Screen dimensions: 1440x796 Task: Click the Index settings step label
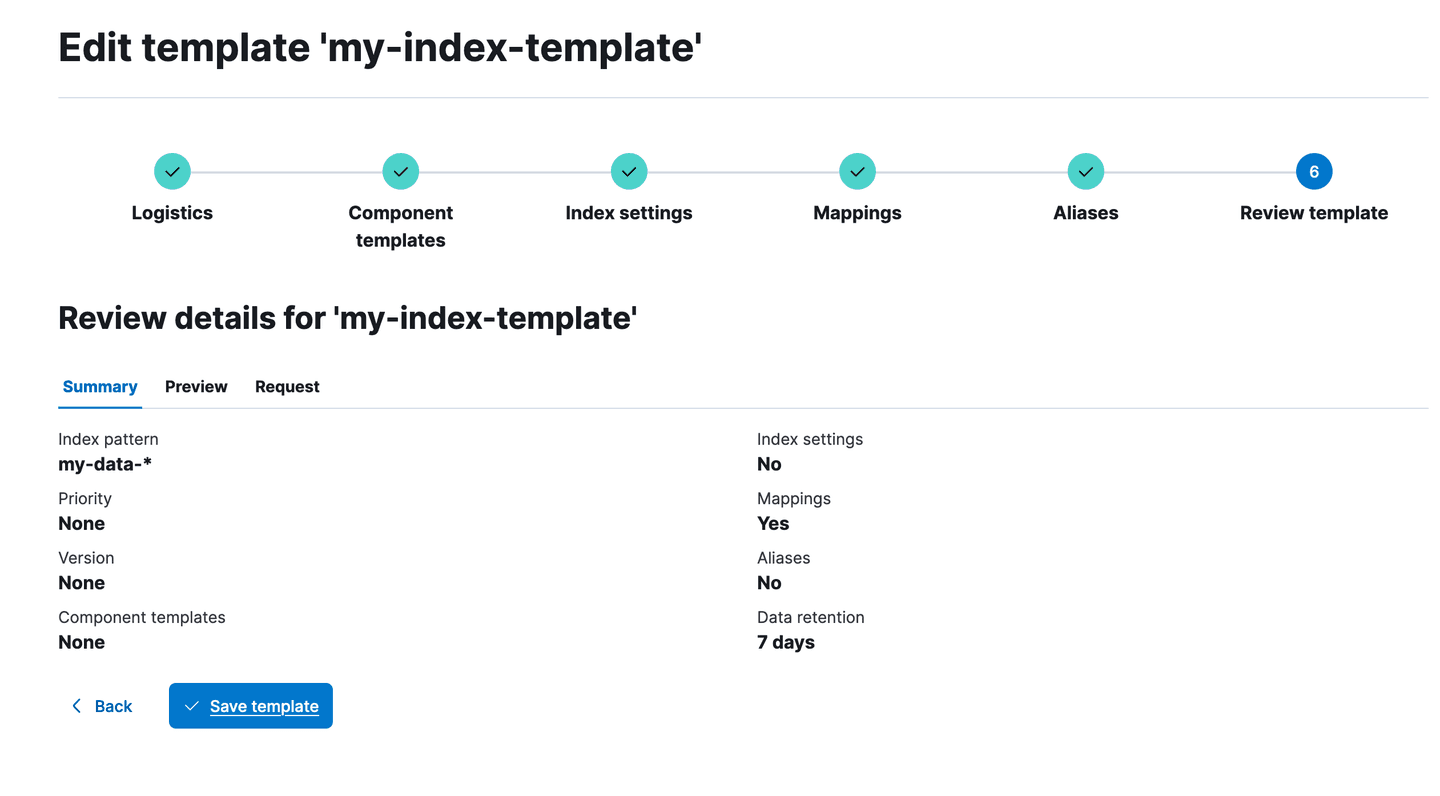[x=629, y=213]
